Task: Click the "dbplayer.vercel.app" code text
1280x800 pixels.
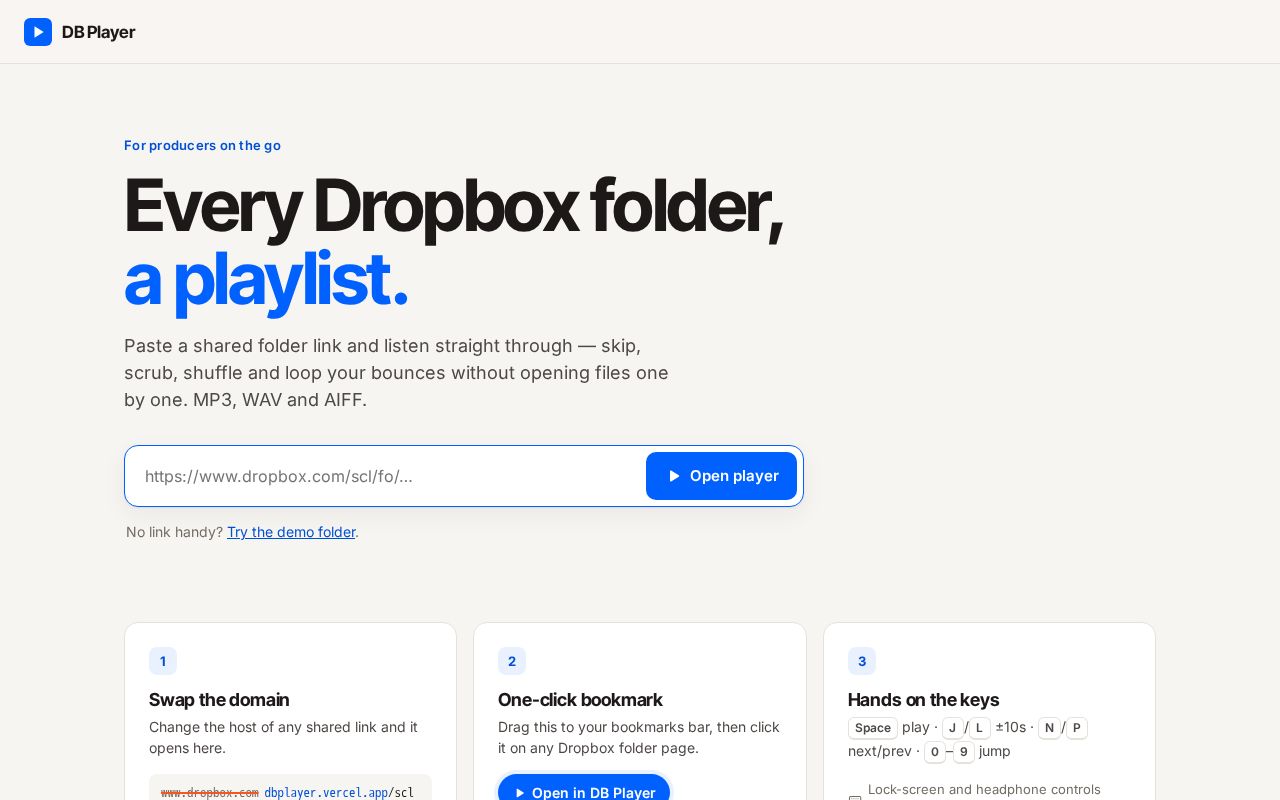Action: [326, 793]
